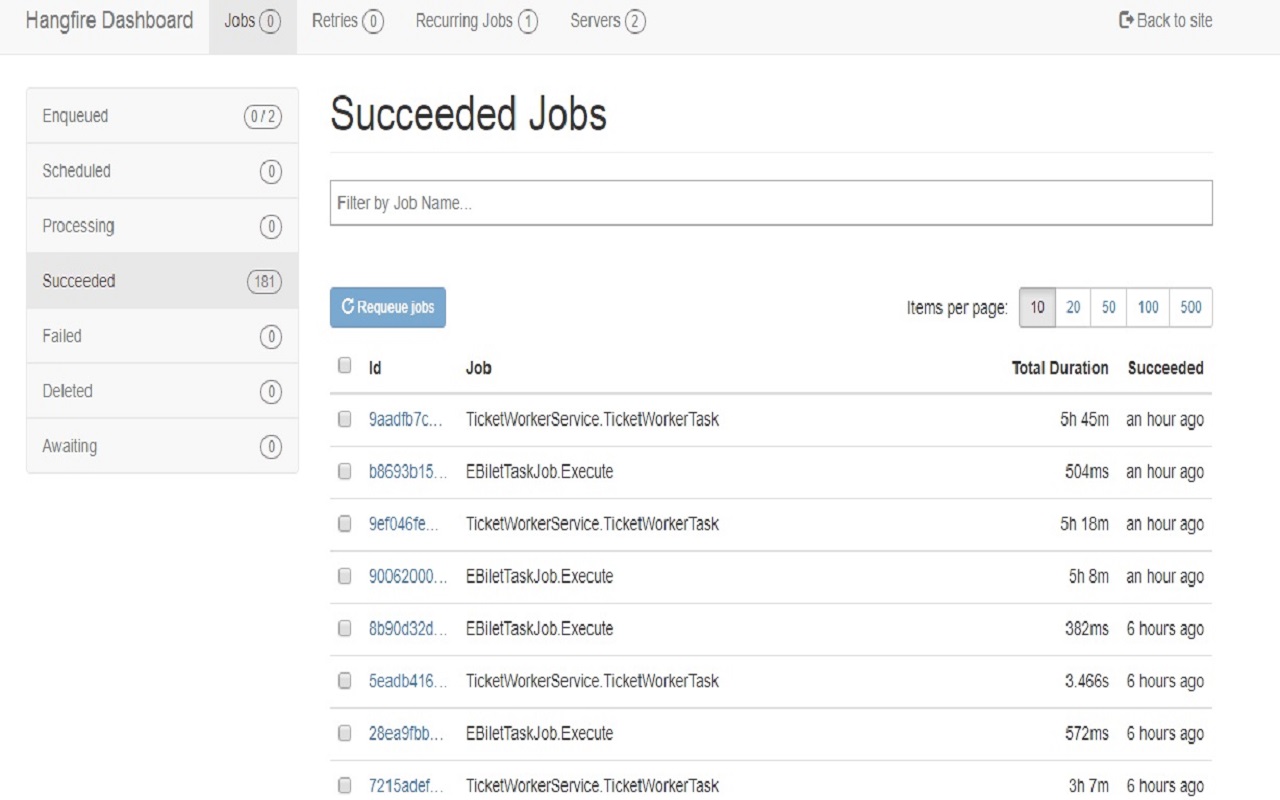Choose 50 items per page
The height and width of the screenshot is (800, 1280).
point(1108,308)
